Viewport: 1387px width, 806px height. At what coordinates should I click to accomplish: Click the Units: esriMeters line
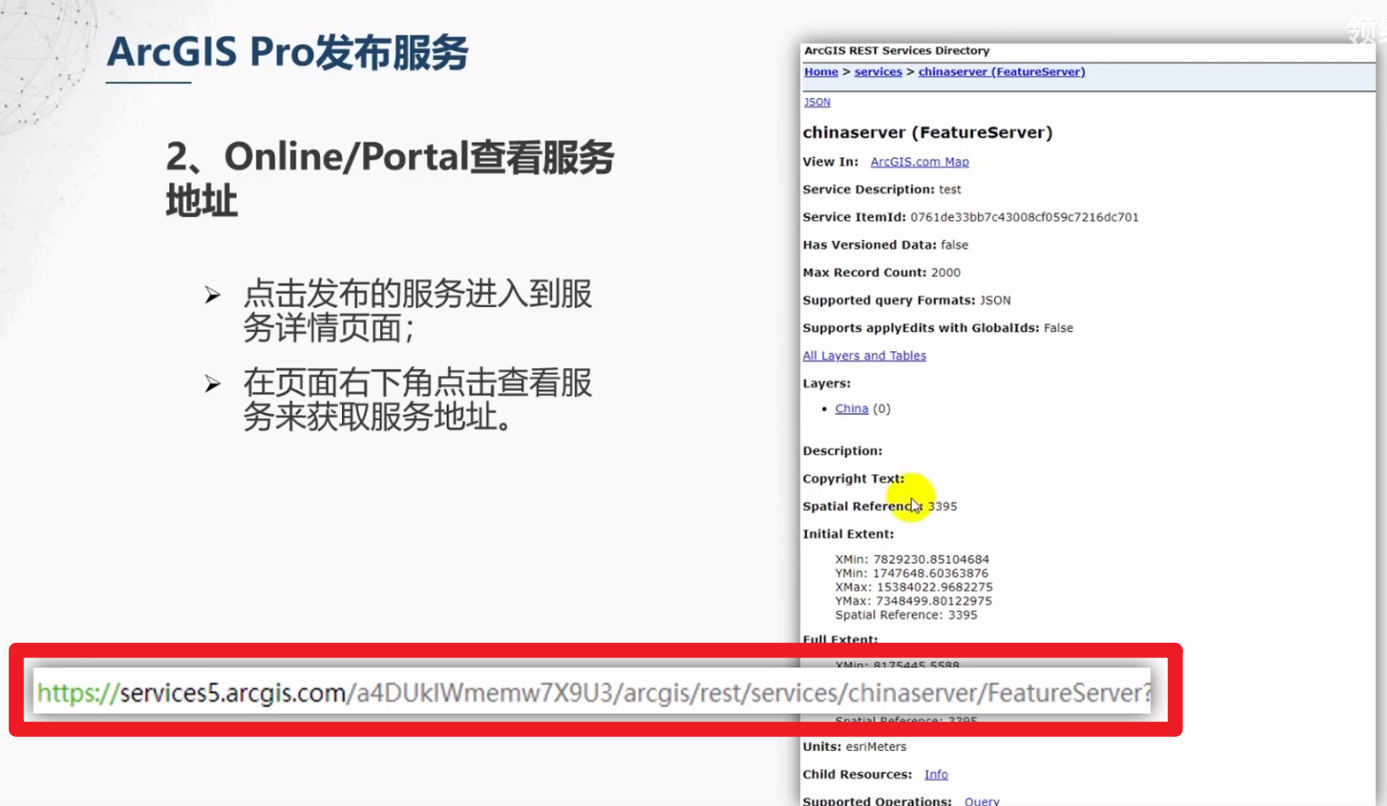click(854, 747)
